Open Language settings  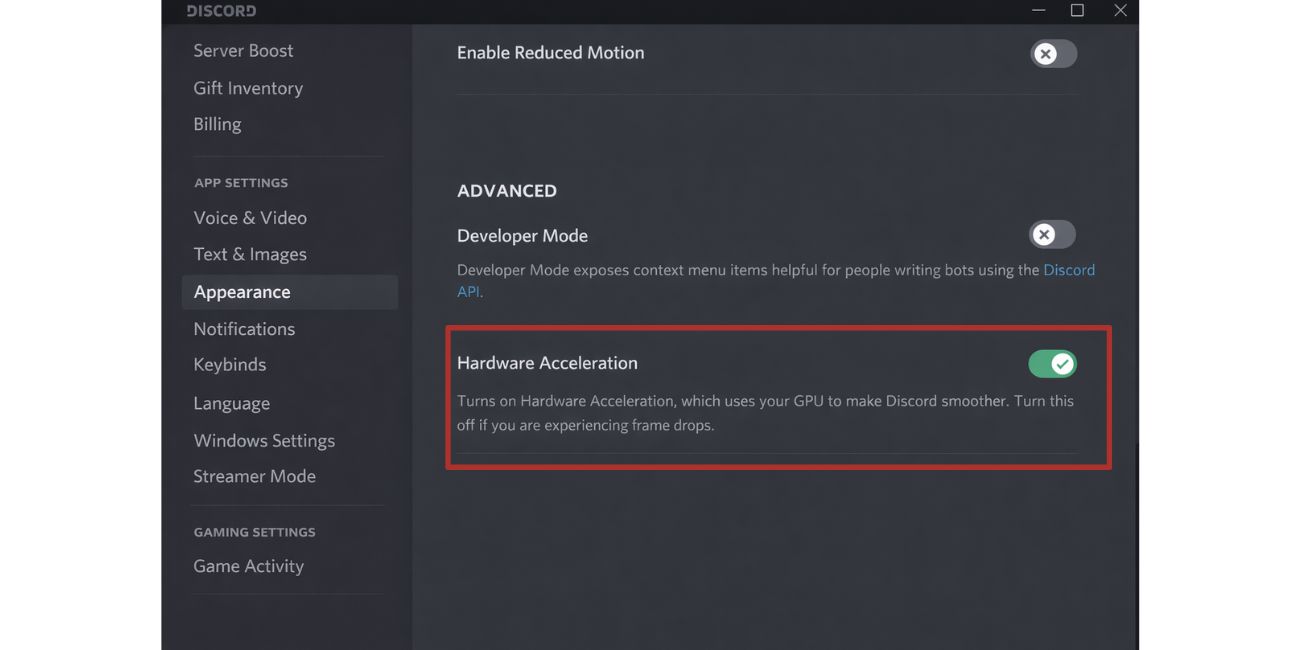[x=231, y=402]
